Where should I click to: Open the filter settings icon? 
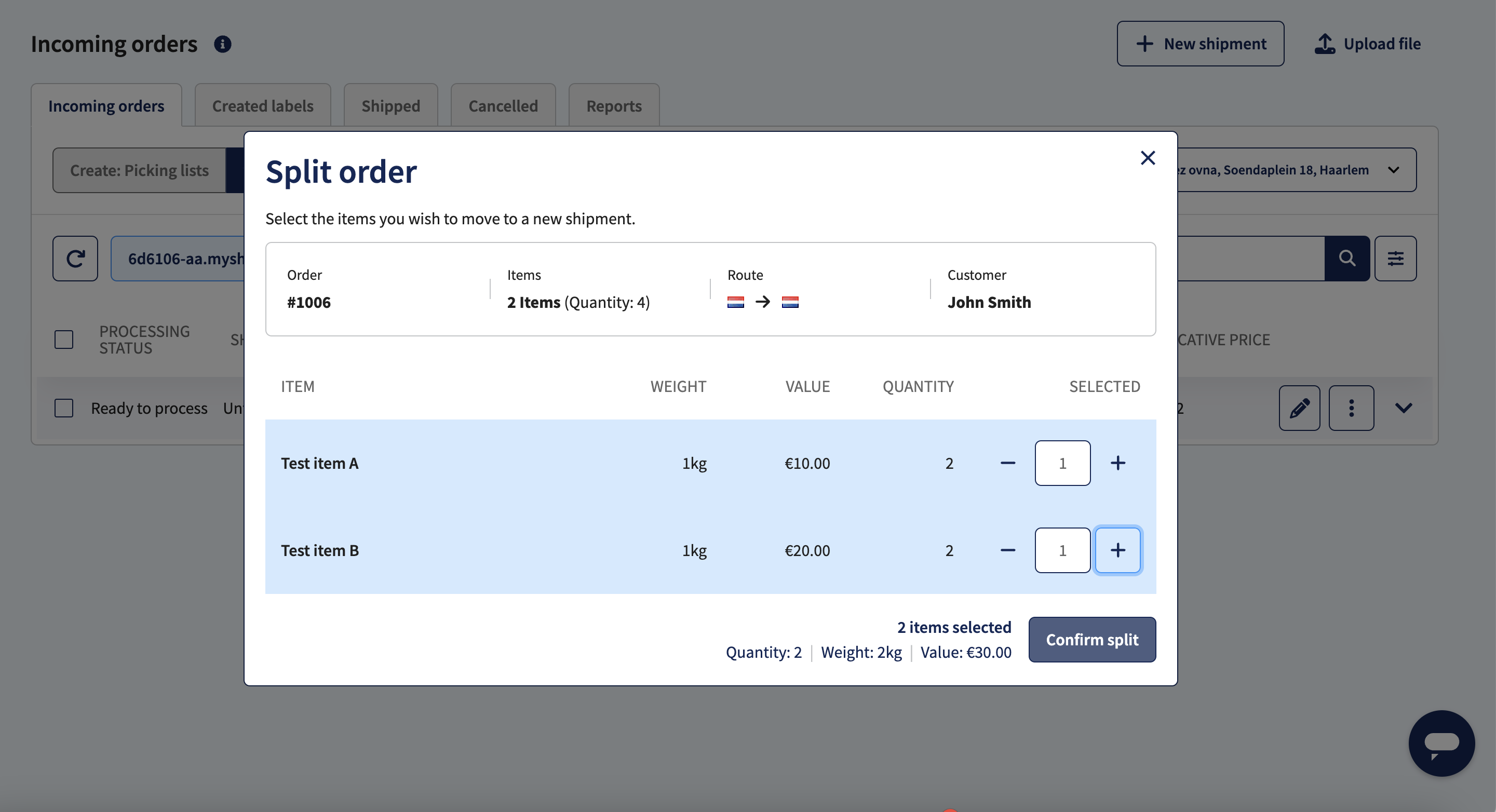pyautogui.click(x=1395, y=259)
